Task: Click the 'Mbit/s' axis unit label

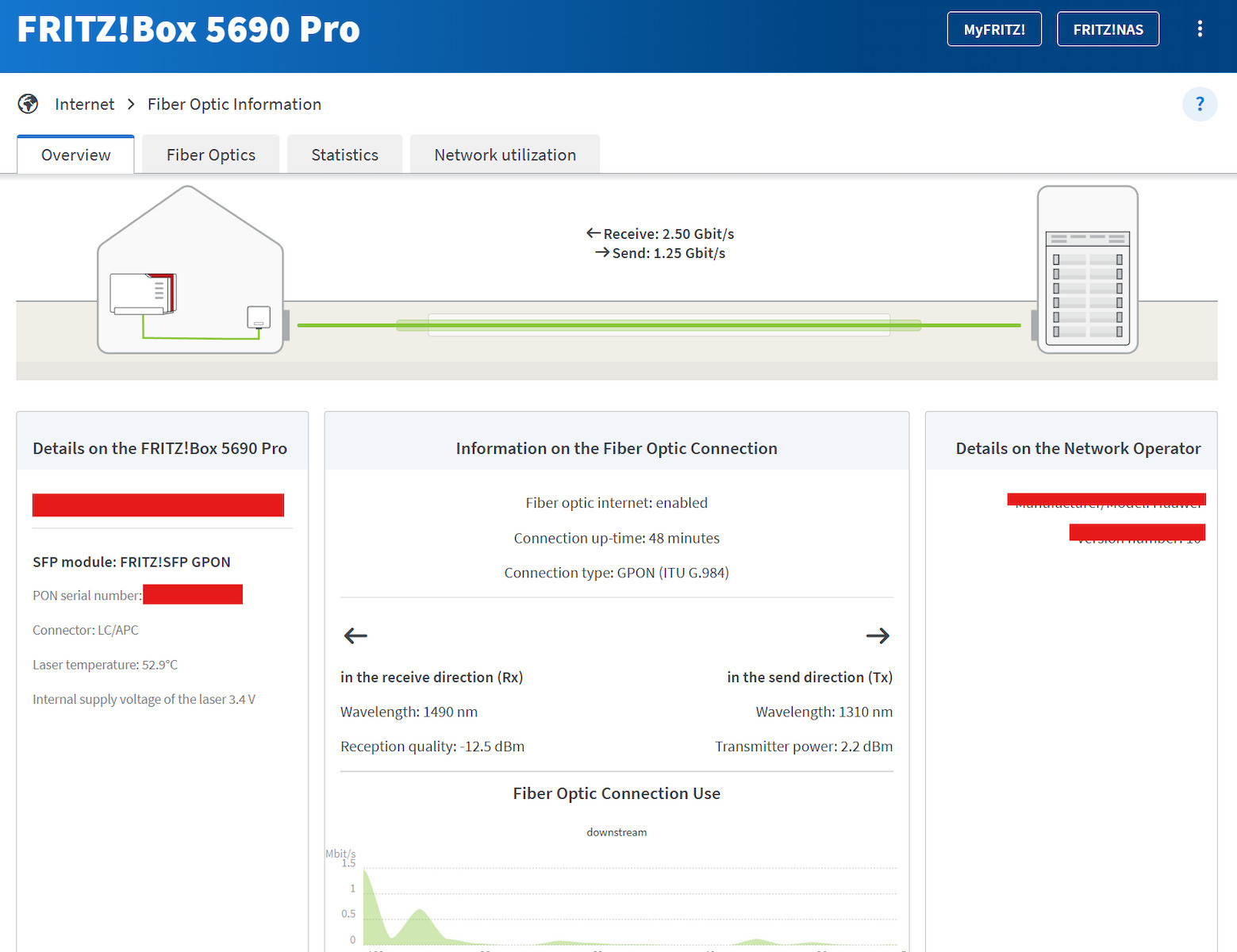Action: point(340,854)
